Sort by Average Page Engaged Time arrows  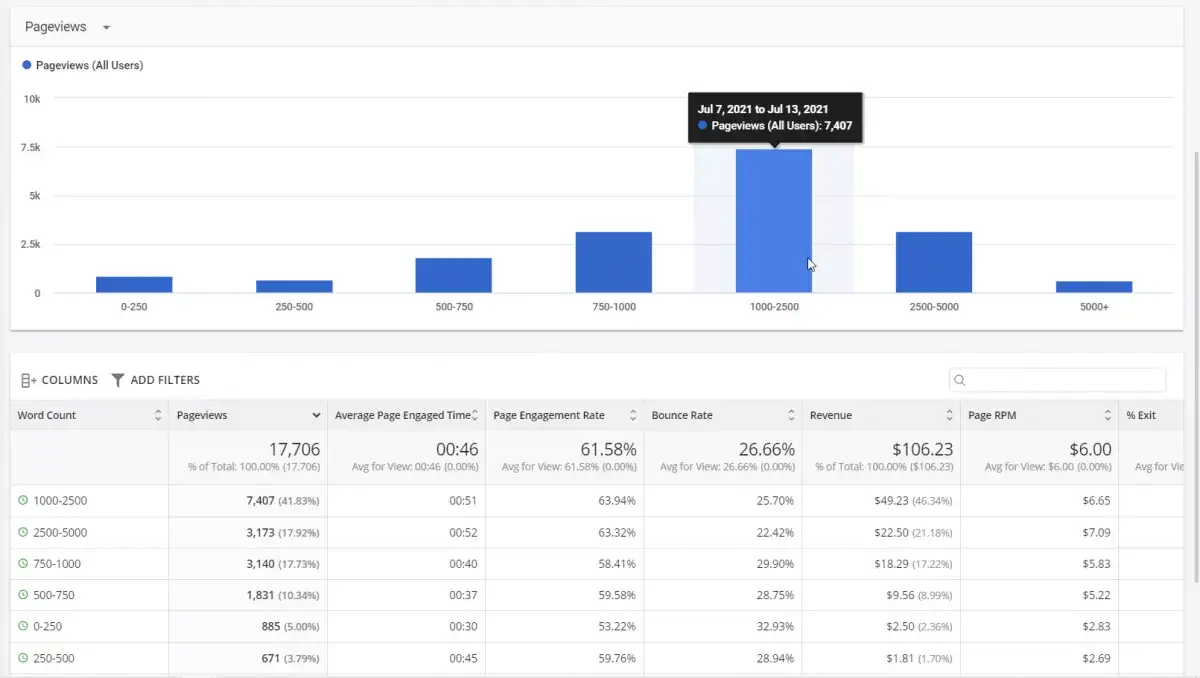point(475,415)
